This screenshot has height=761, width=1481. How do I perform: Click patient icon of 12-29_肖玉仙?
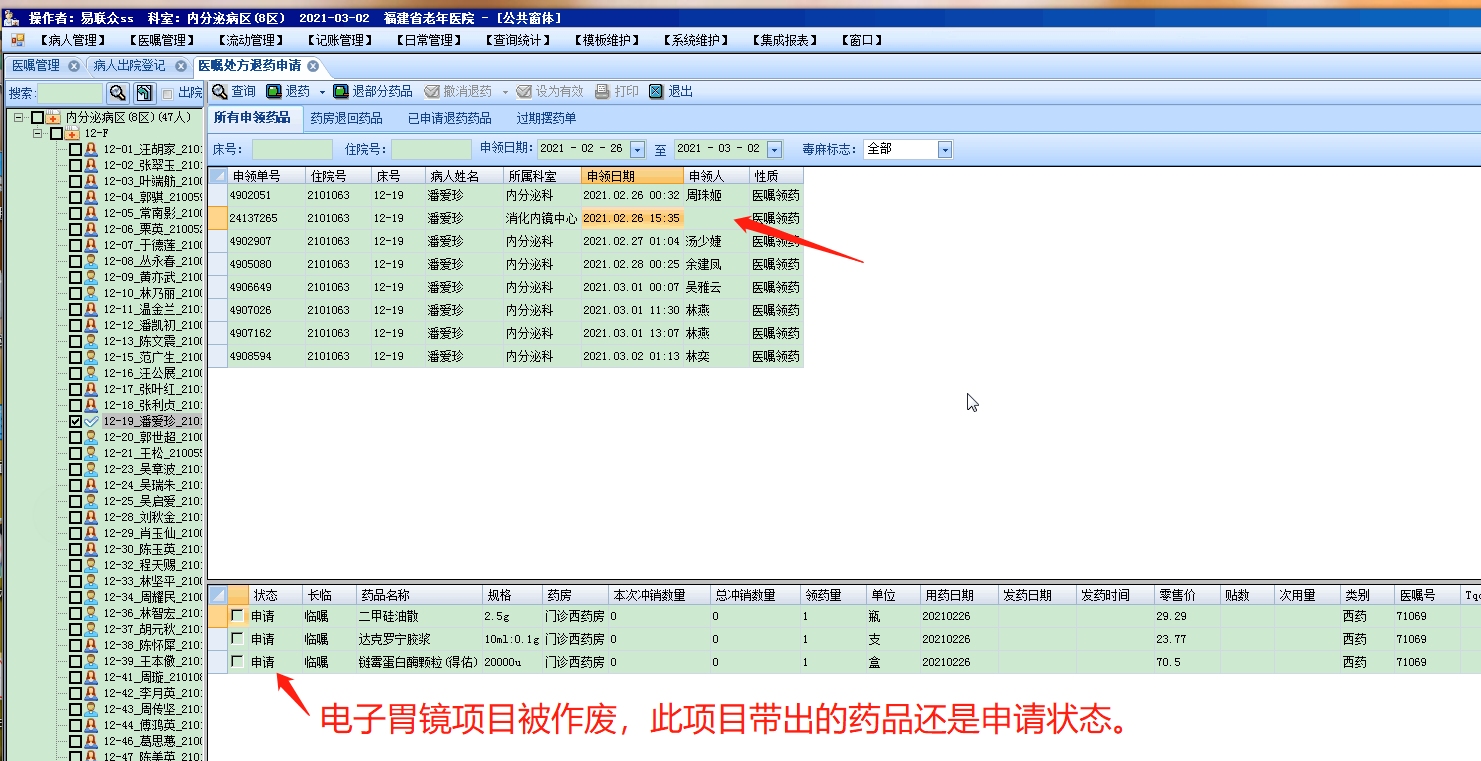pyautogui.click(x=91, y=533)
